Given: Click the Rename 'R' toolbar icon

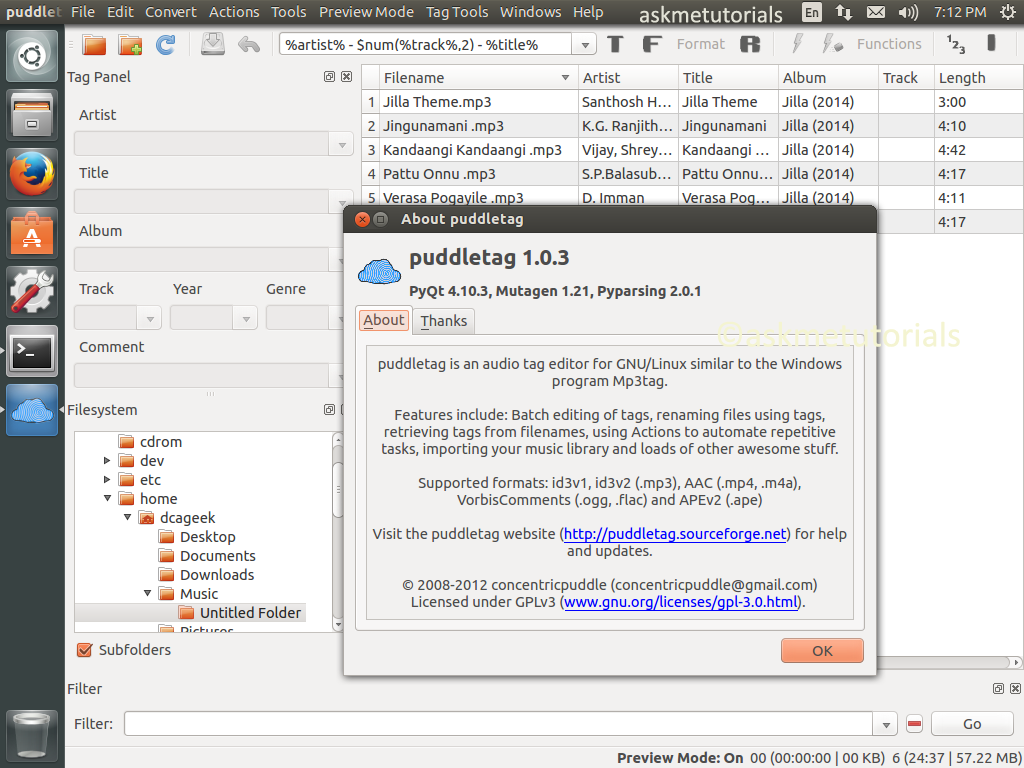Looking at the screenshot, I should point(750,44).
